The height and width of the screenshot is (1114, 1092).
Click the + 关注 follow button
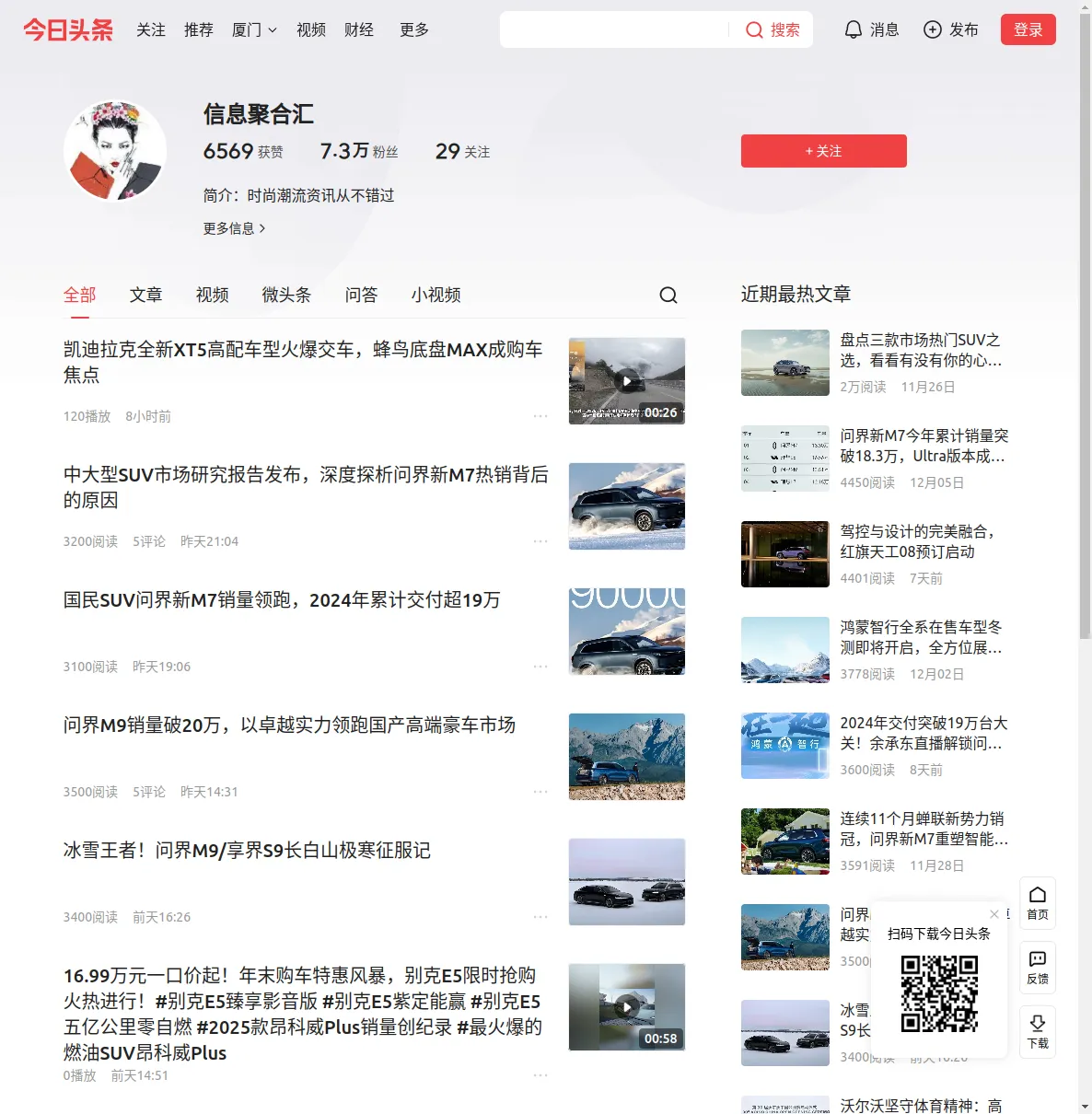pyautogui.click(x=824, y=151)
